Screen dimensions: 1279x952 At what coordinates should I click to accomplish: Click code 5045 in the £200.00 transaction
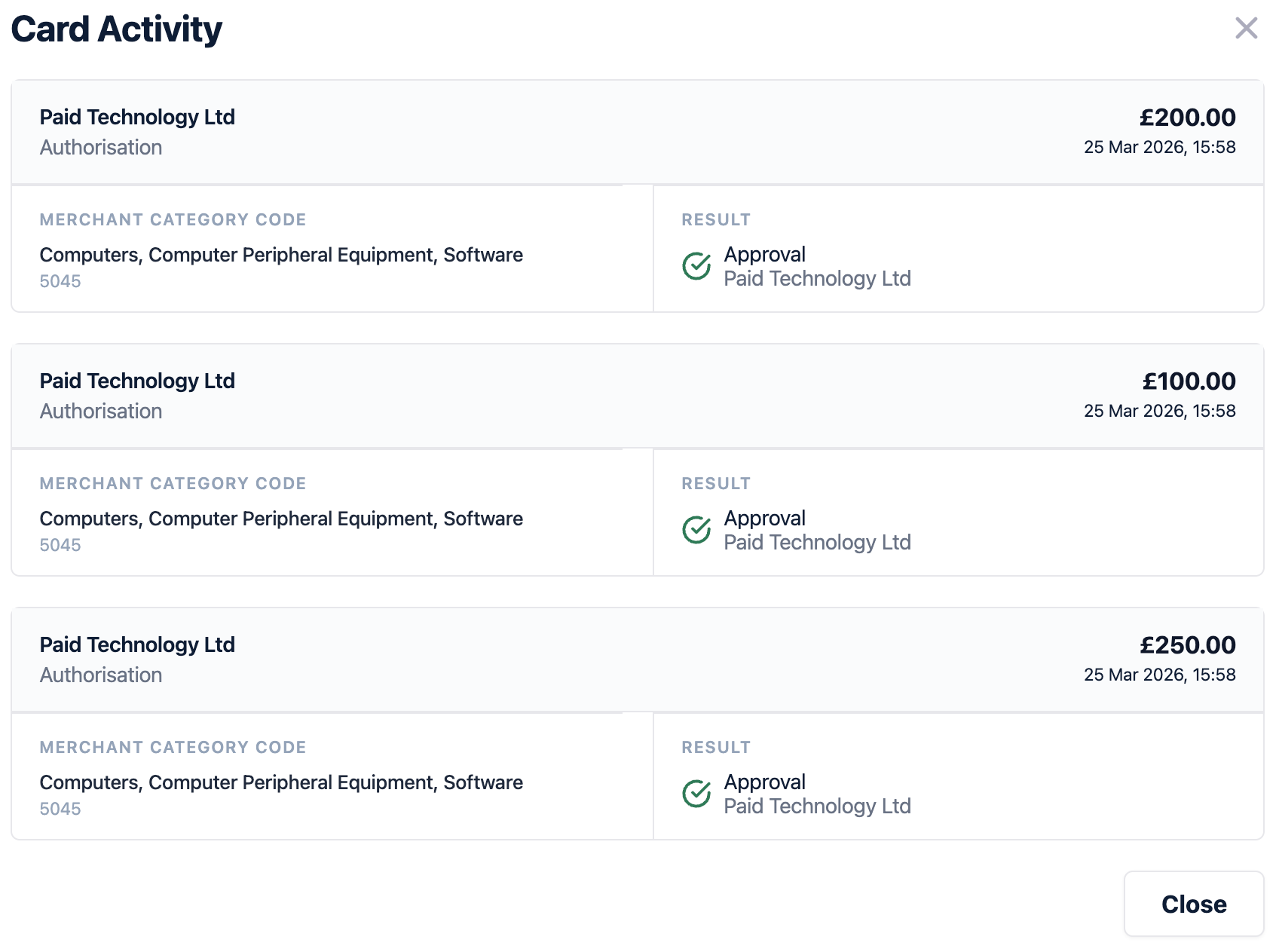pos(60,281)
